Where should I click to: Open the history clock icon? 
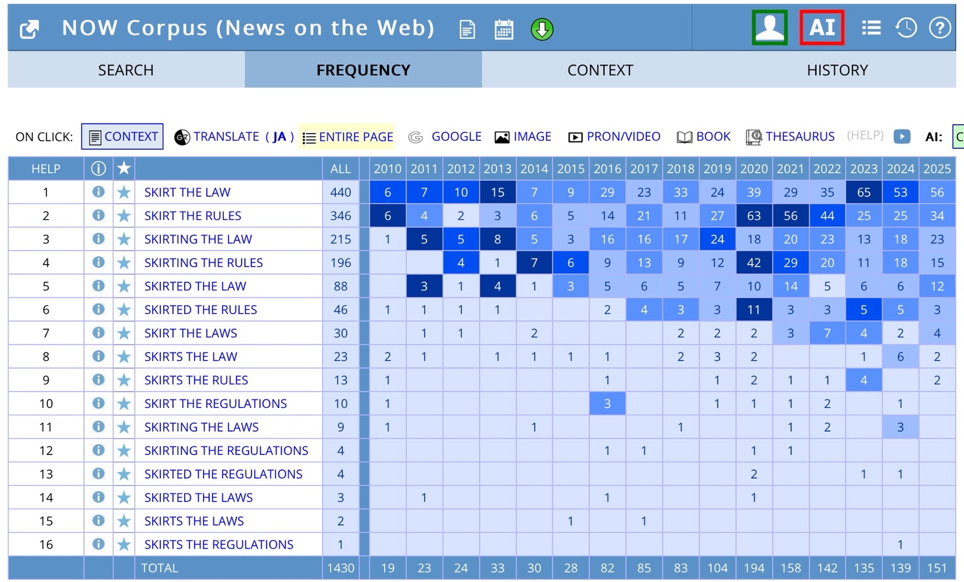point(906,28)
